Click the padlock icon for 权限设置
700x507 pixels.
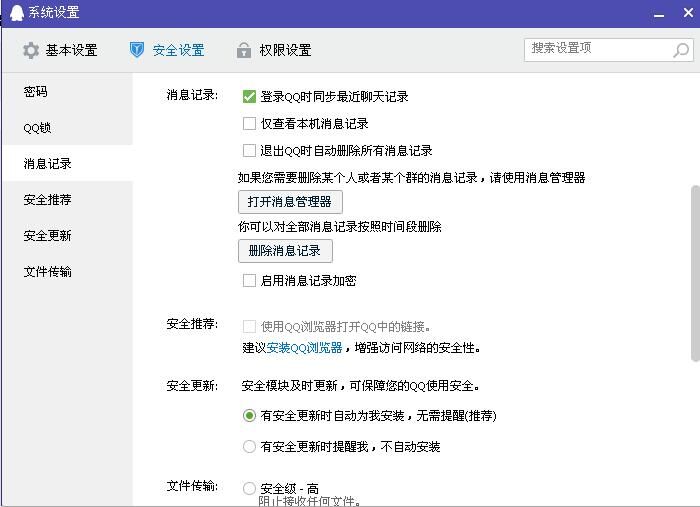tap(243, 50)
